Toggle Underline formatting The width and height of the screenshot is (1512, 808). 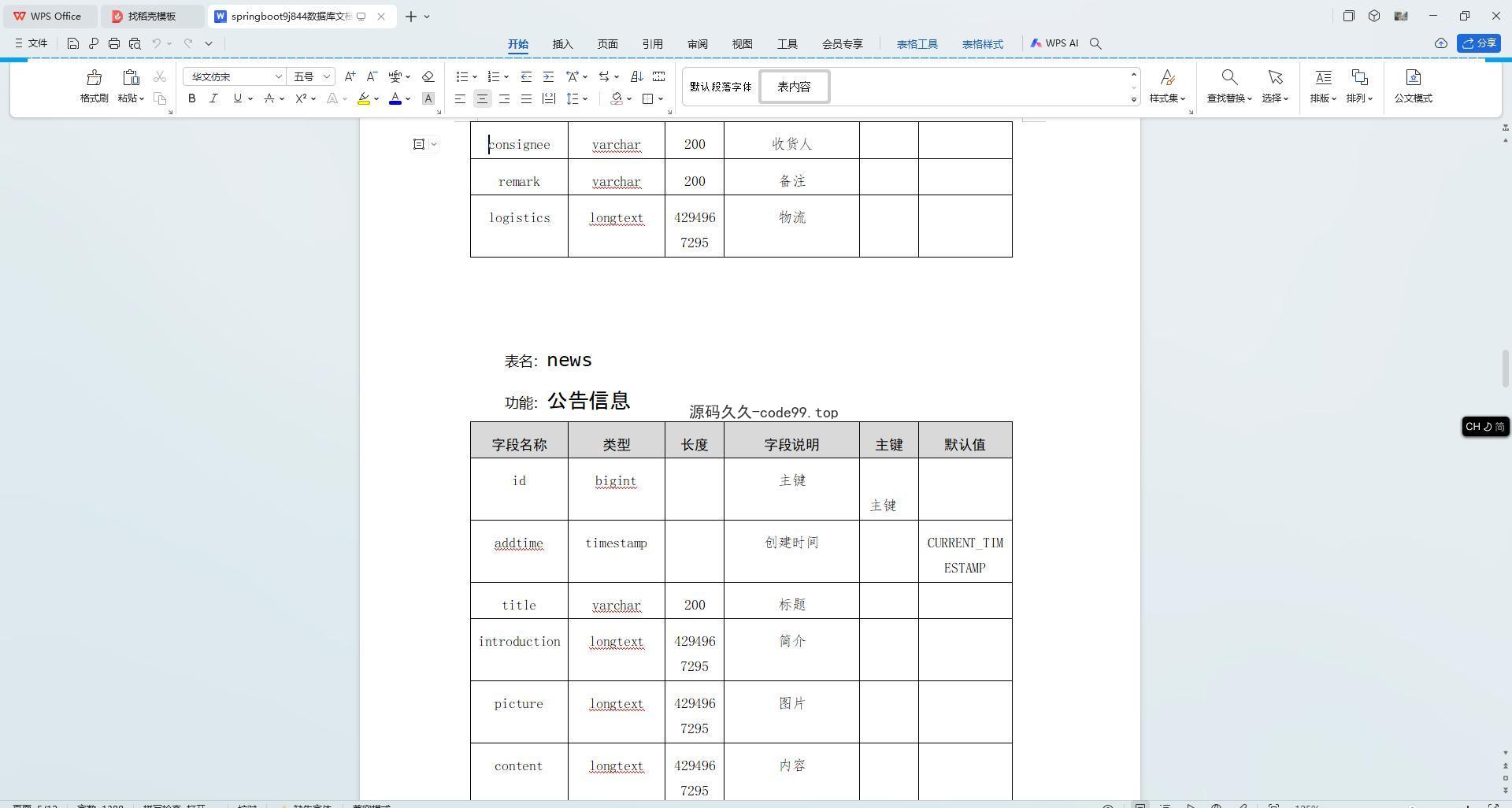tap(237, 98)
